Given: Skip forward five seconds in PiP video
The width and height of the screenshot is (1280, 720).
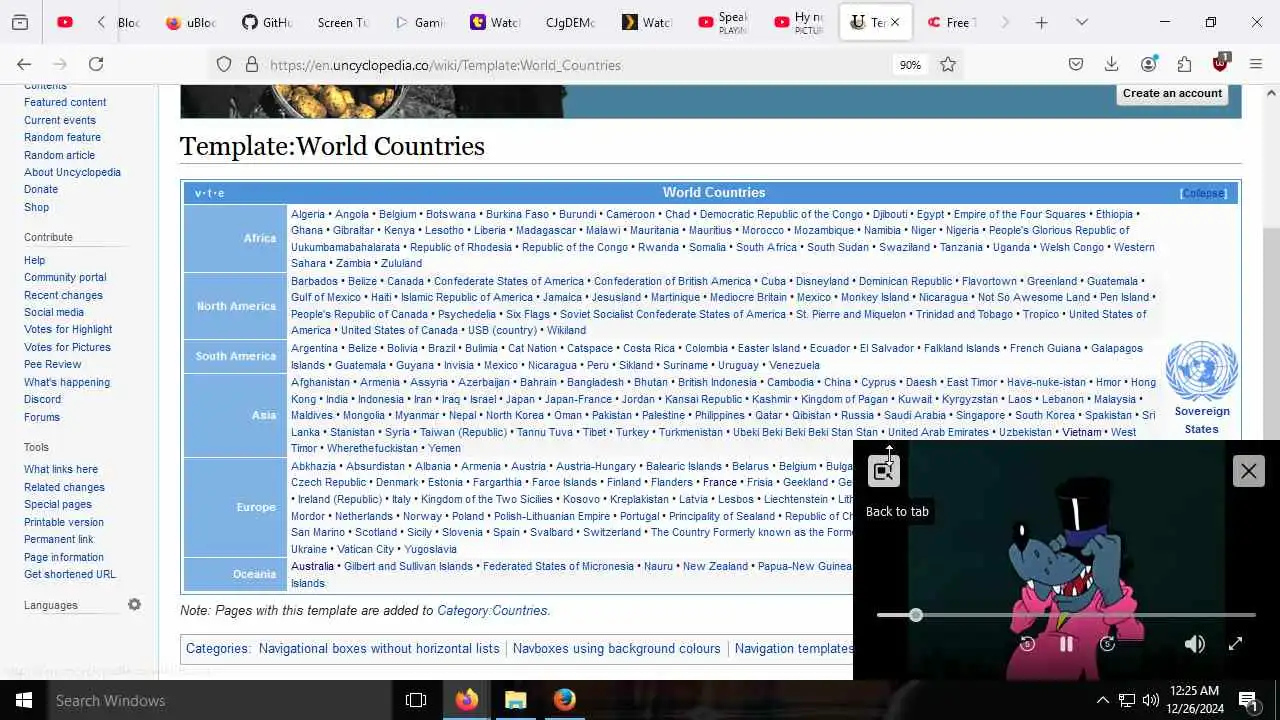Looking at the screenshot, I should pyautogui.click(x=1107, y=644).
